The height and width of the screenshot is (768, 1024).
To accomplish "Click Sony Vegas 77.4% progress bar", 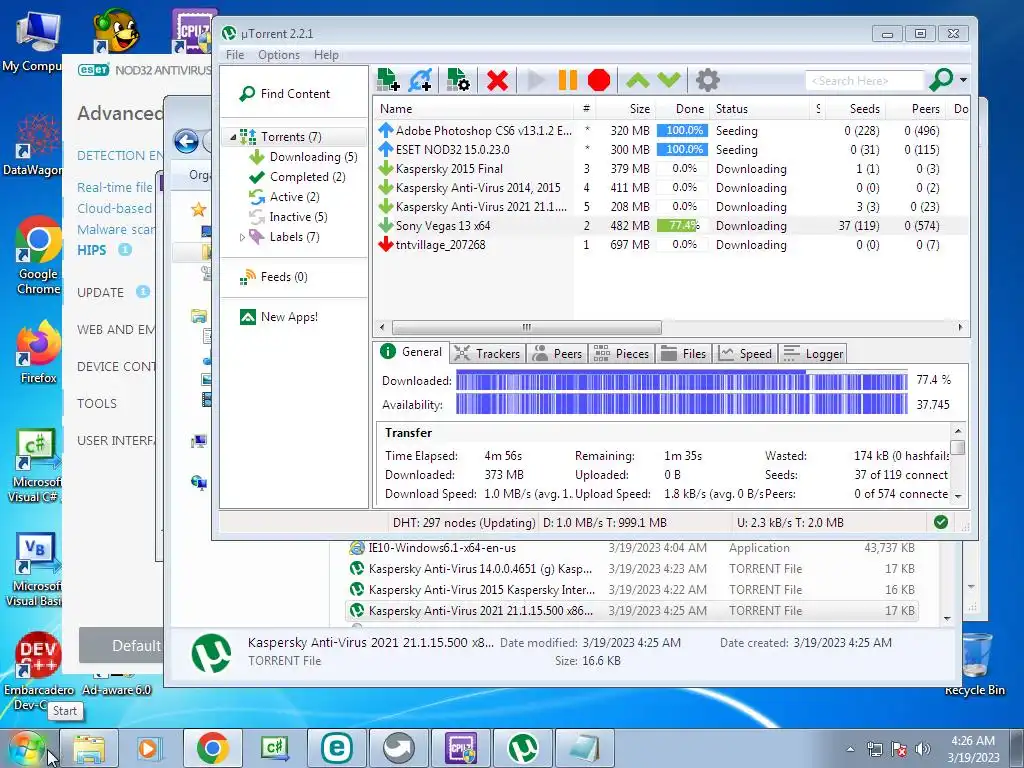I will [682, 225].
